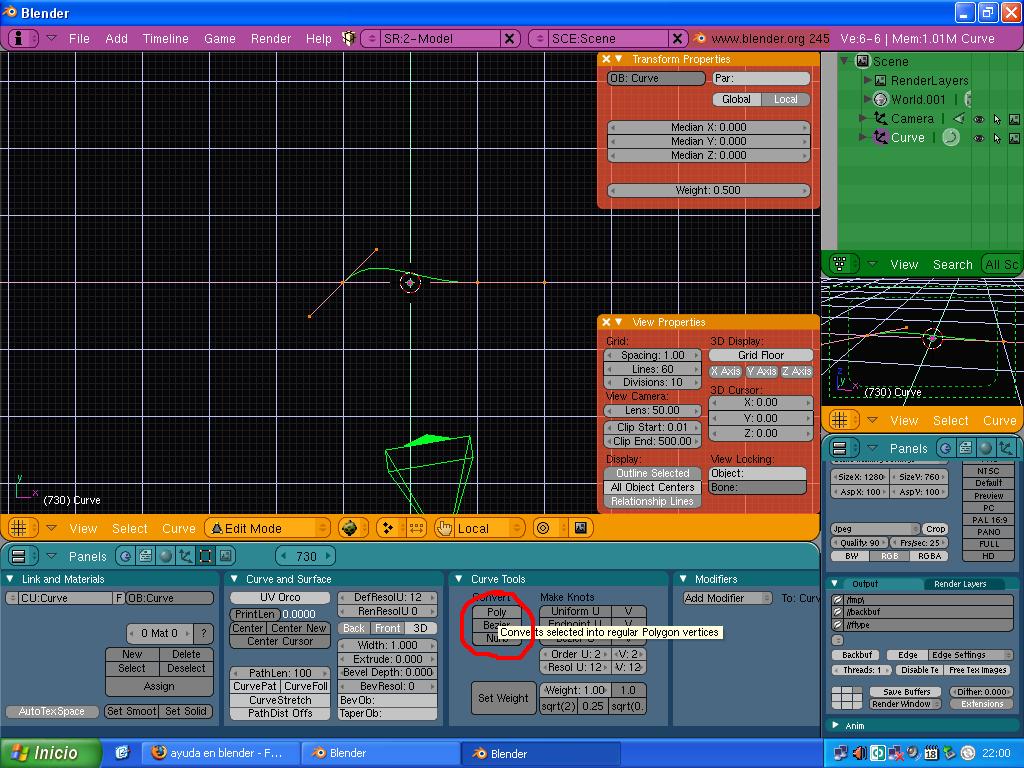Switch to the Render Layers tab
The image size is (1024, 768).
point(960,584)
